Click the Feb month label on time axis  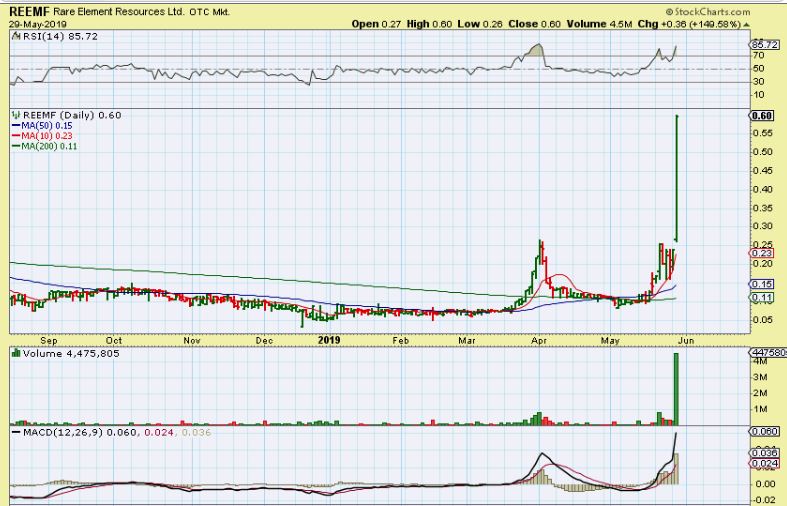coord(401,340)
